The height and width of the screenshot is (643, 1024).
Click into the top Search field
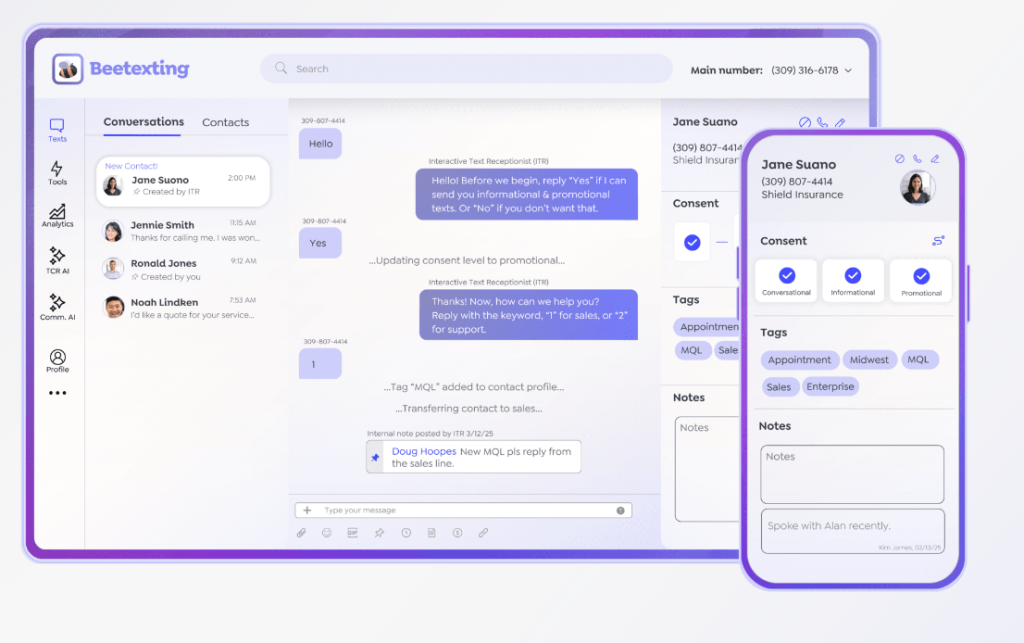pyautogui.click(x=466, y=69)
